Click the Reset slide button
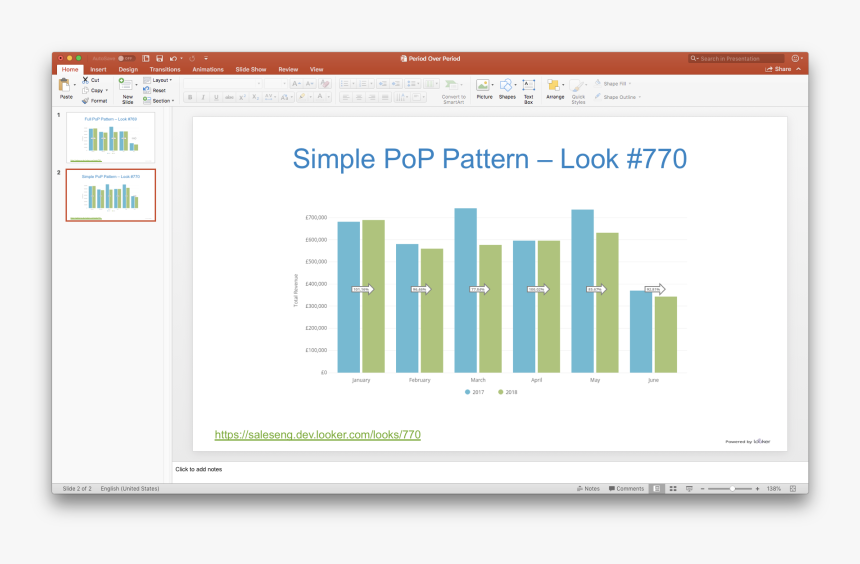Image resolution: width=860 pixels, height=564 pixels. pyautogui.click(x=155, y=90)
